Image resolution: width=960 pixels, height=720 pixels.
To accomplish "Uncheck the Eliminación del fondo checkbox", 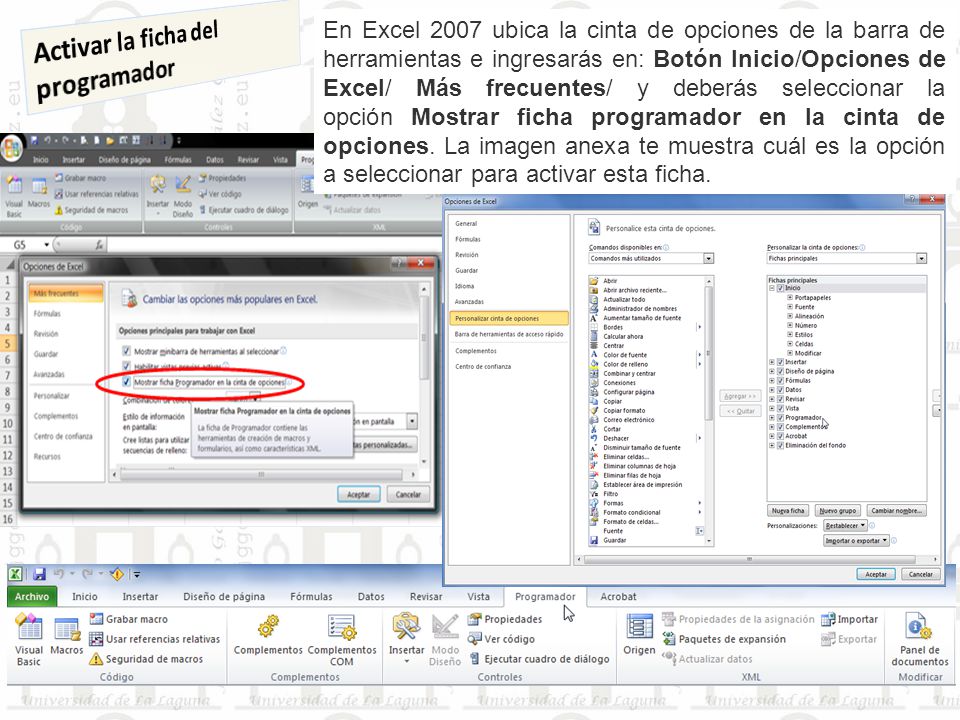I will 781,445.
